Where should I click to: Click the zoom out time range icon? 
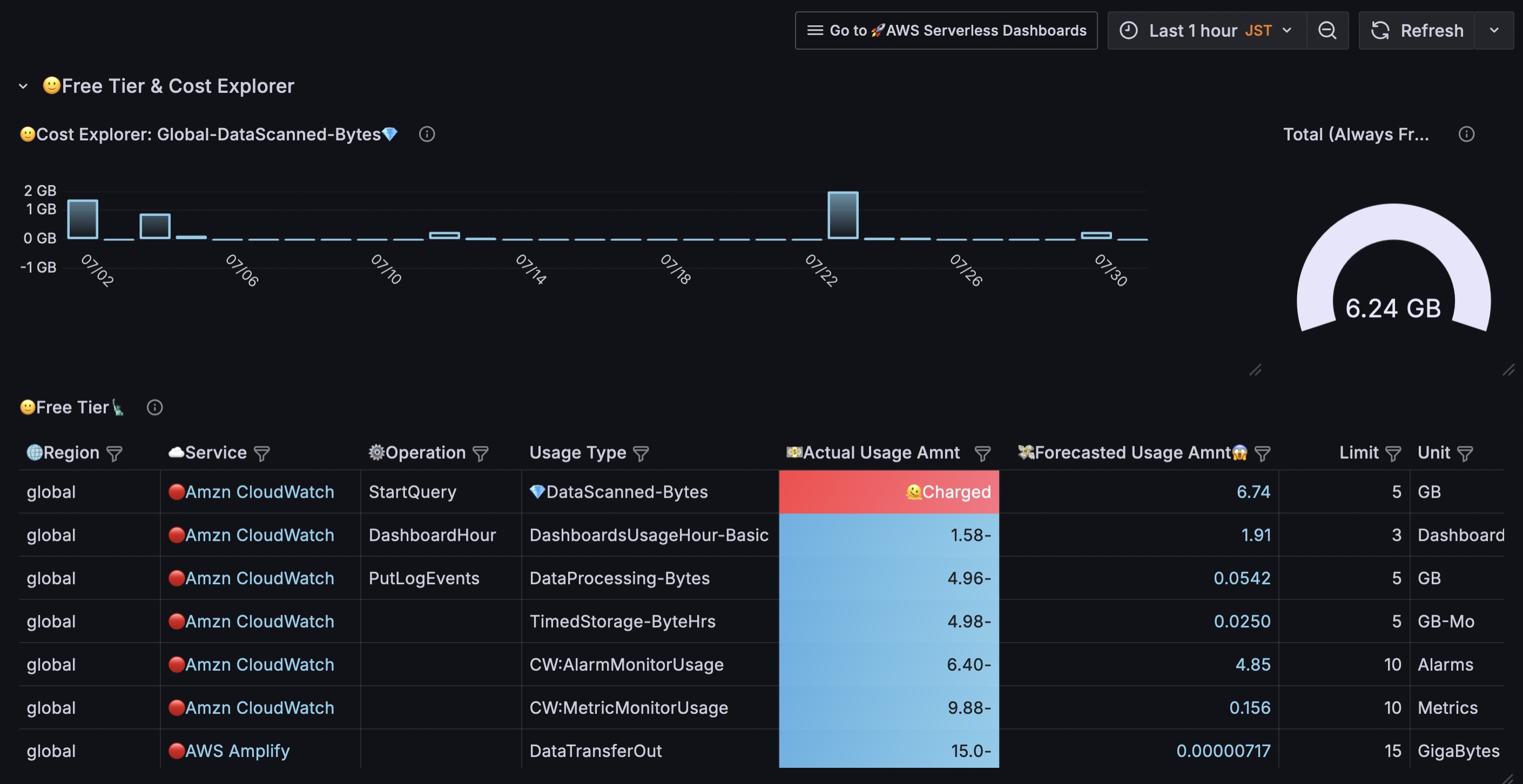coord(1327,30)
